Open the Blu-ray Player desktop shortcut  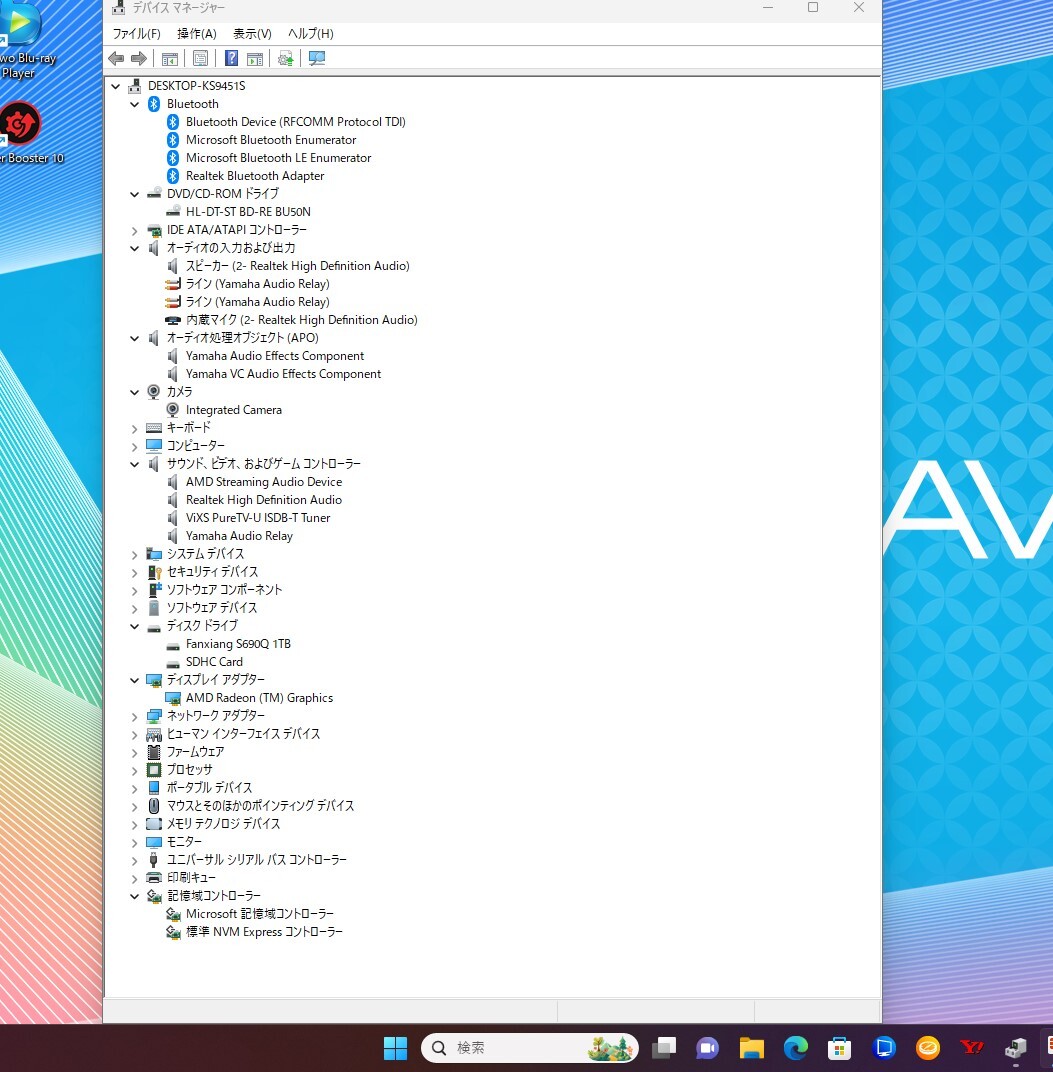(25, 41)
